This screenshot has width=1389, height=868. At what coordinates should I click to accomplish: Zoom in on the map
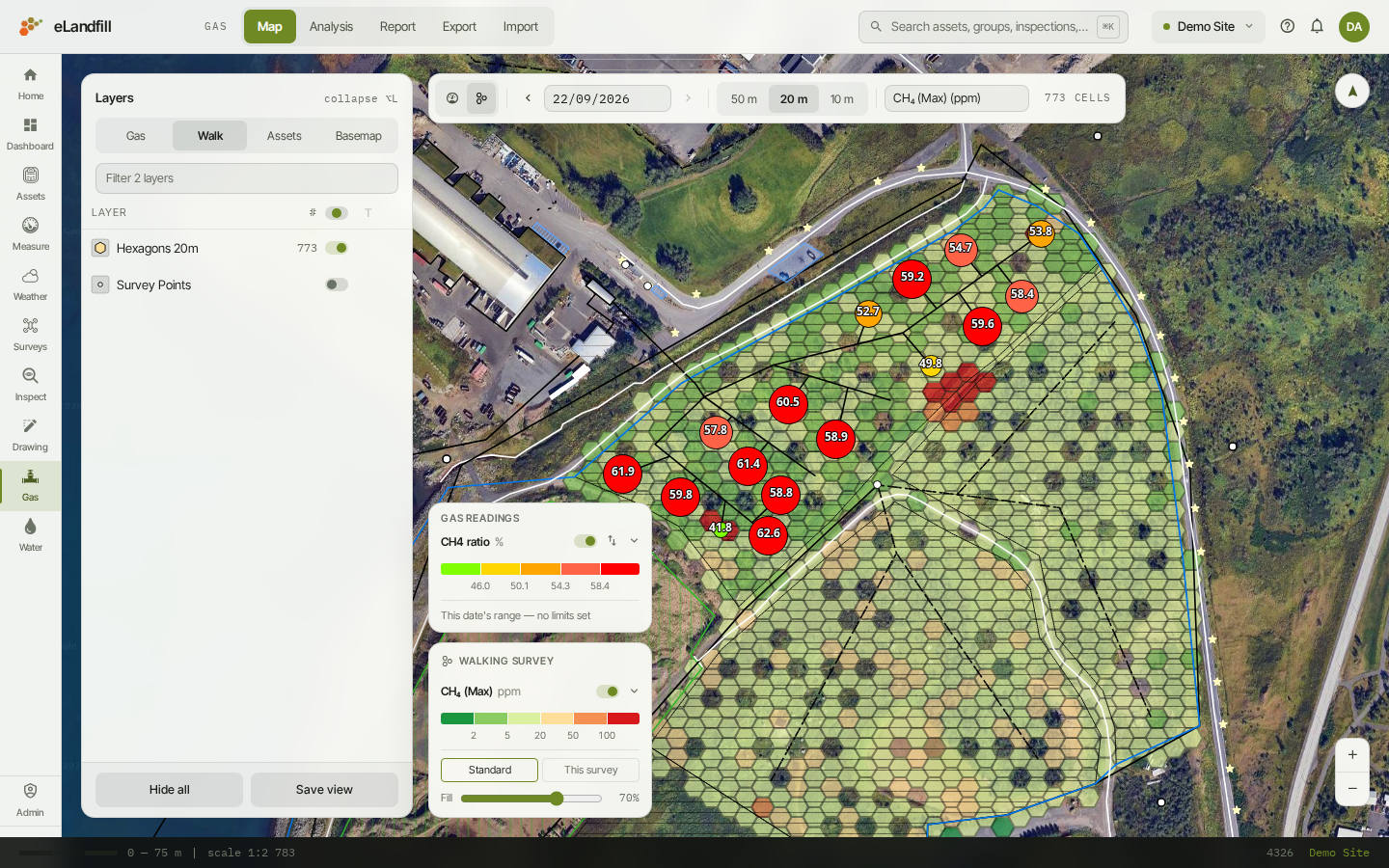click(x=1352, y=755)
